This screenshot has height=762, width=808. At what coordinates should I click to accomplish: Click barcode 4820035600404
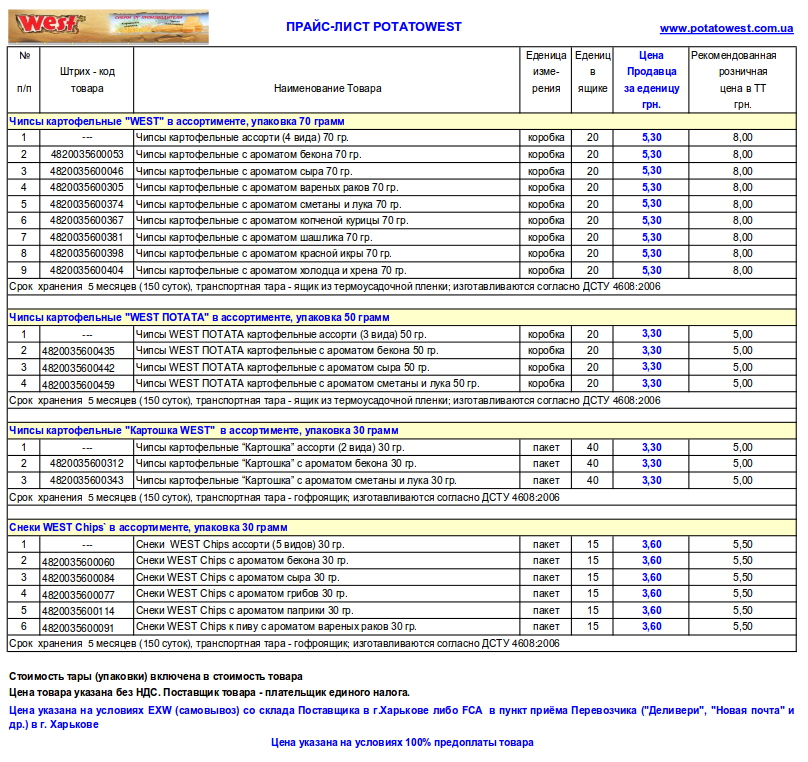click(x=87, y=270)
